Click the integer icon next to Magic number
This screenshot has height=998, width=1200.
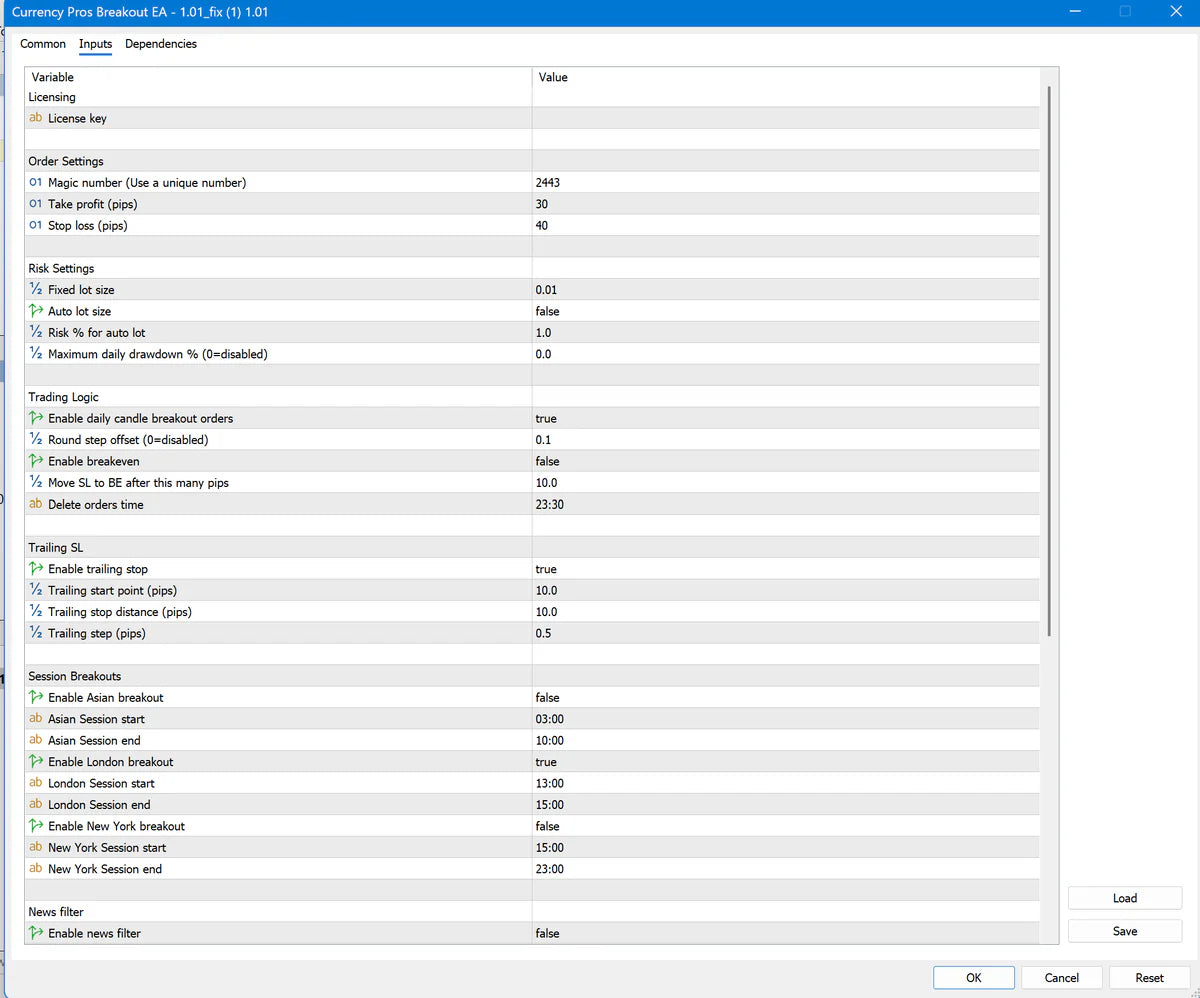coord(36,183)
